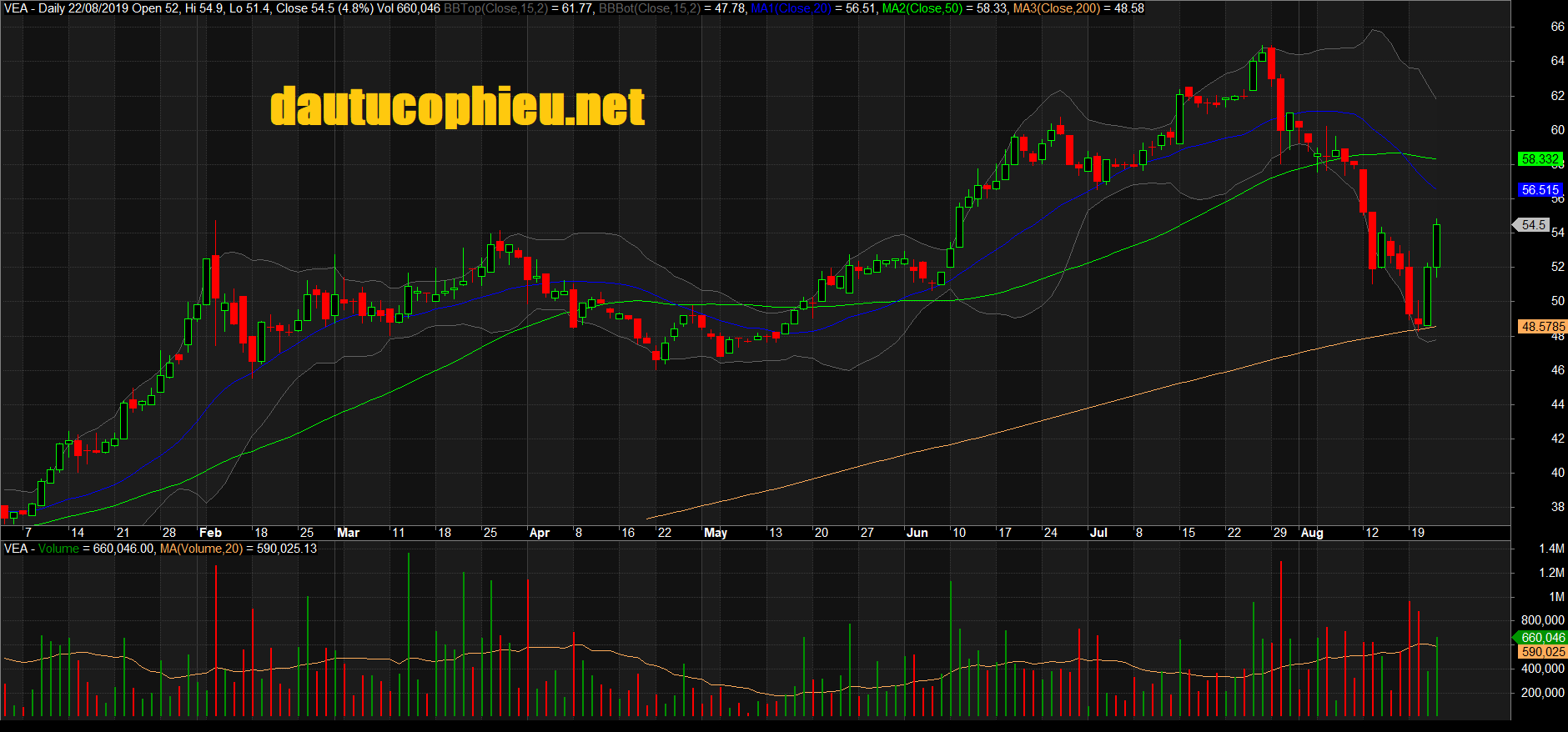
Task: Click the green Volume label in the lower pane
Action: pyautogui.click(x=58, y=549)
